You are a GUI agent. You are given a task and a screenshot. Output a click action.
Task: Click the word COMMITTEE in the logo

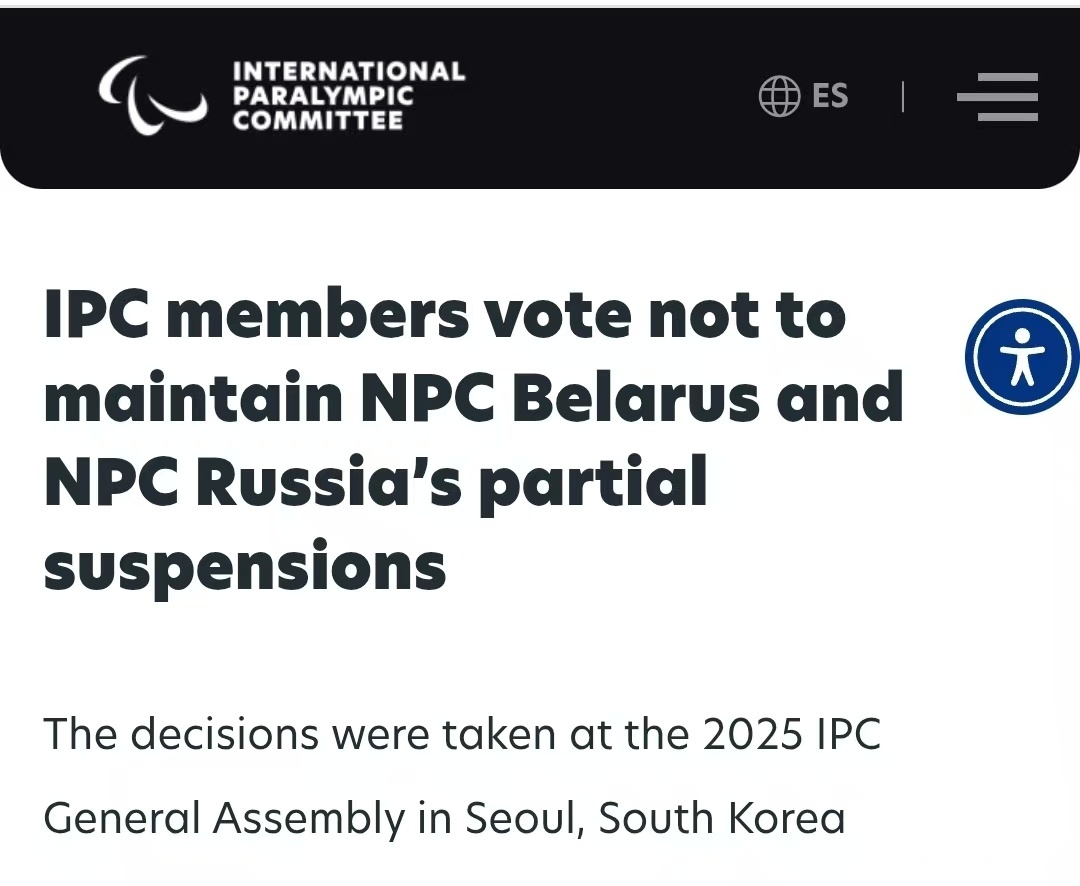(317, 121)
